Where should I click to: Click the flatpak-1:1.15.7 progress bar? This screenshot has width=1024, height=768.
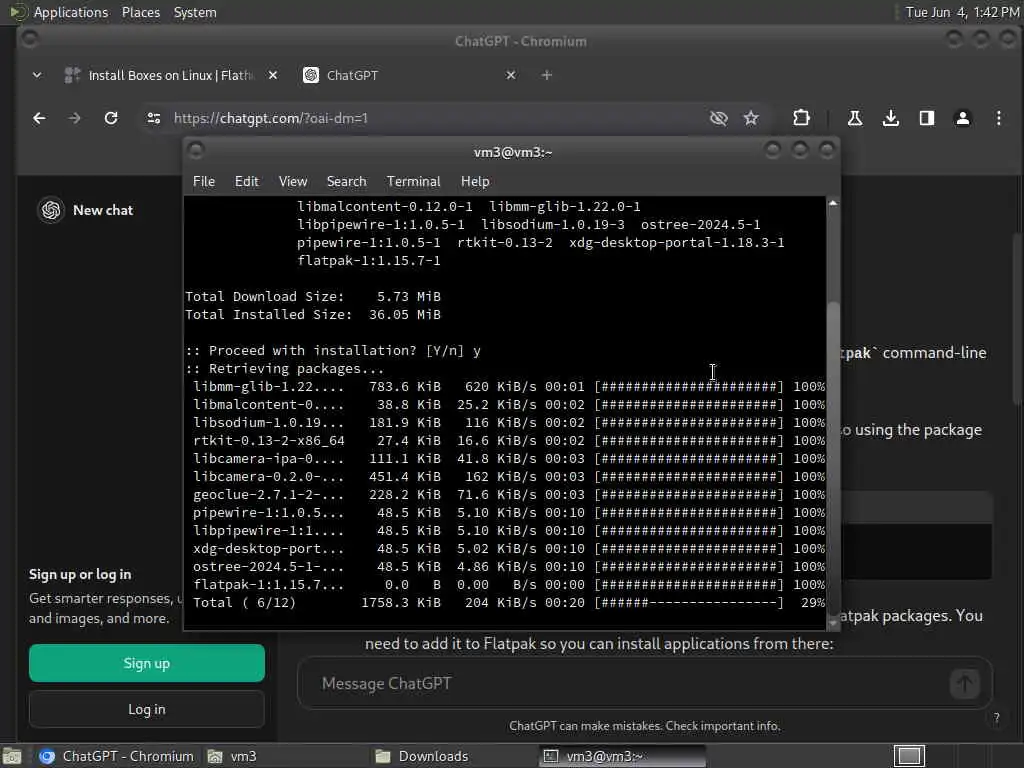(x=689, y=584)
